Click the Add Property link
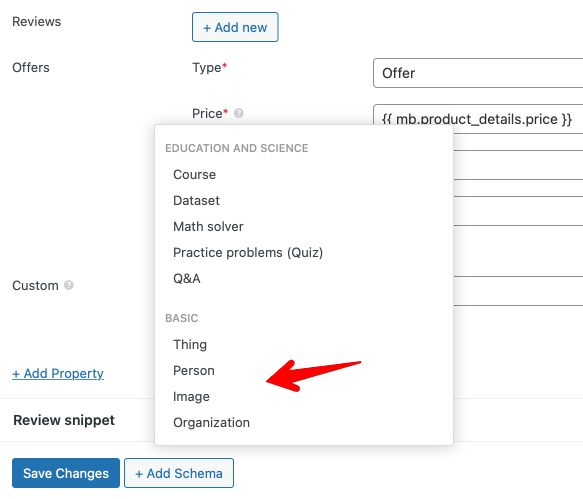Viewport: 583px width, 499px height. [x=58, y=373]
